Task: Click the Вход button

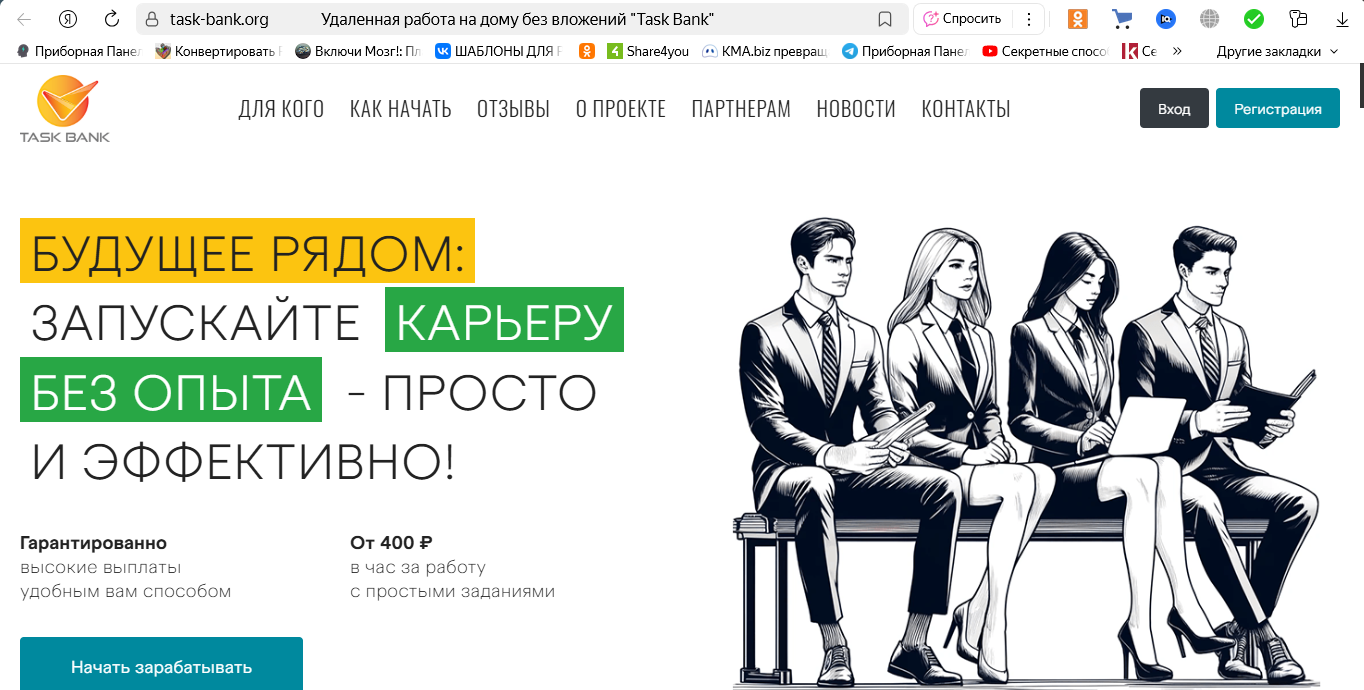Action: pos(1174,108)
